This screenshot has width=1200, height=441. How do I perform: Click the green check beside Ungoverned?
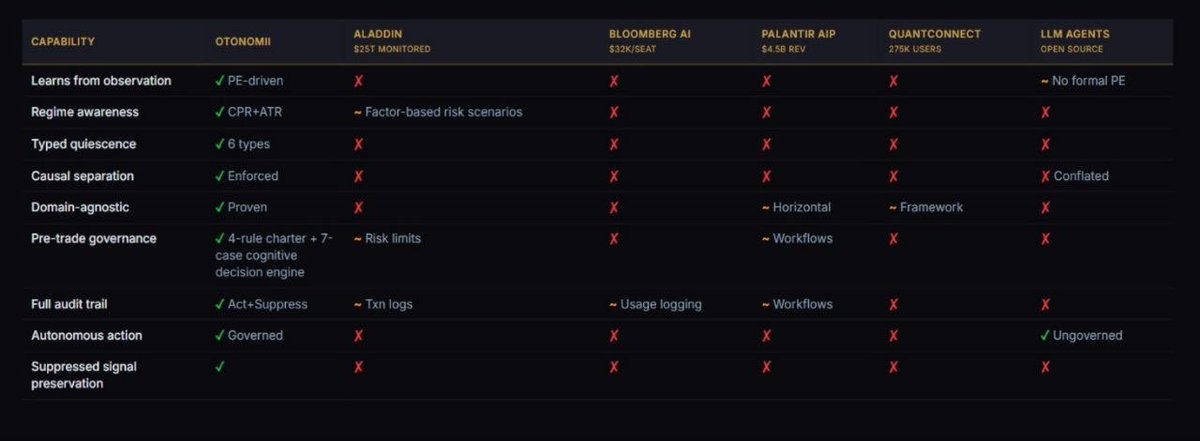1045,335
